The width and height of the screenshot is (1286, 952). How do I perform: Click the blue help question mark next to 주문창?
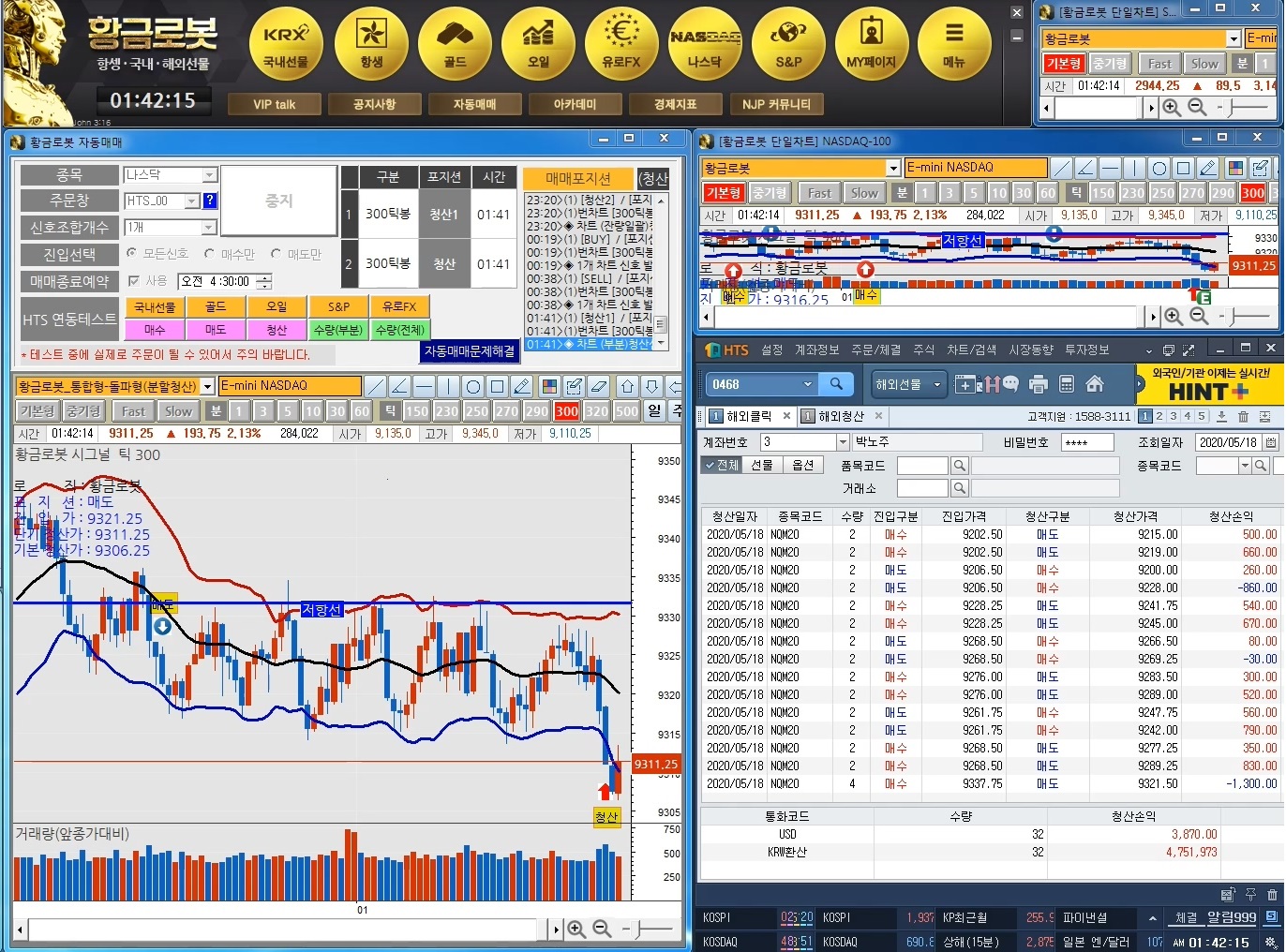(x=210, y=200)
